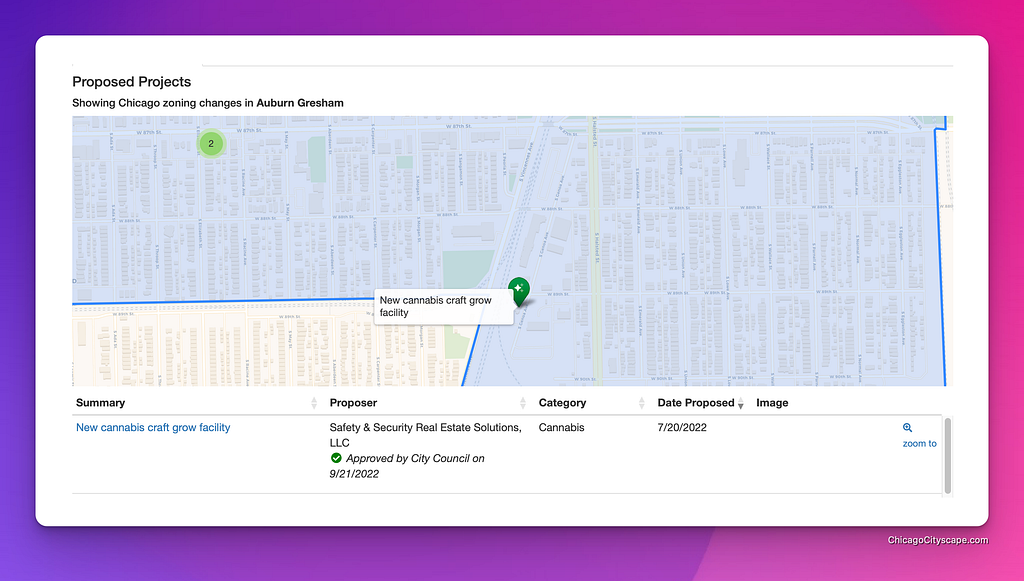
Task: Select the Cannabis category cell
Action: [x=562, y=428]
